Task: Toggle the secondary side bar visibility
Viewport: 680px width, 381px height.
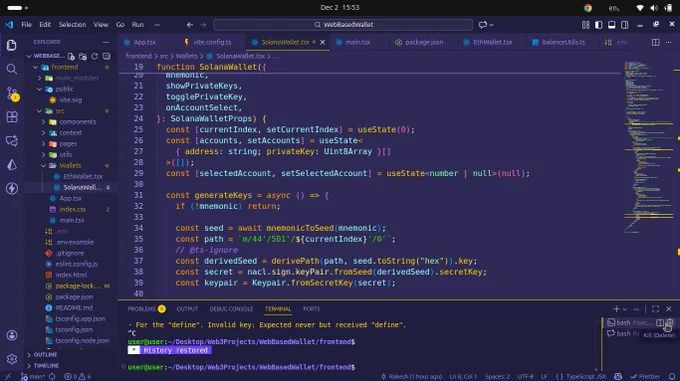Action: (624, 25)
